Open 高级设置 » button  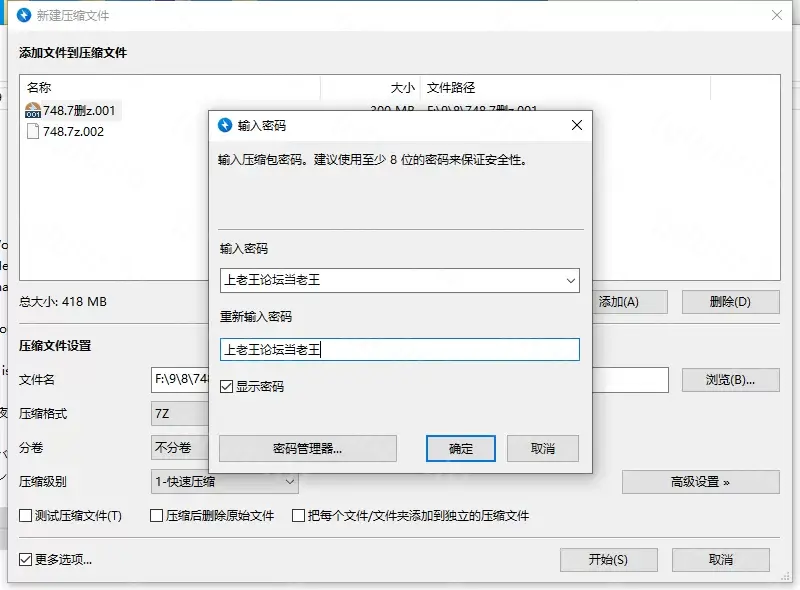point(701,481)
